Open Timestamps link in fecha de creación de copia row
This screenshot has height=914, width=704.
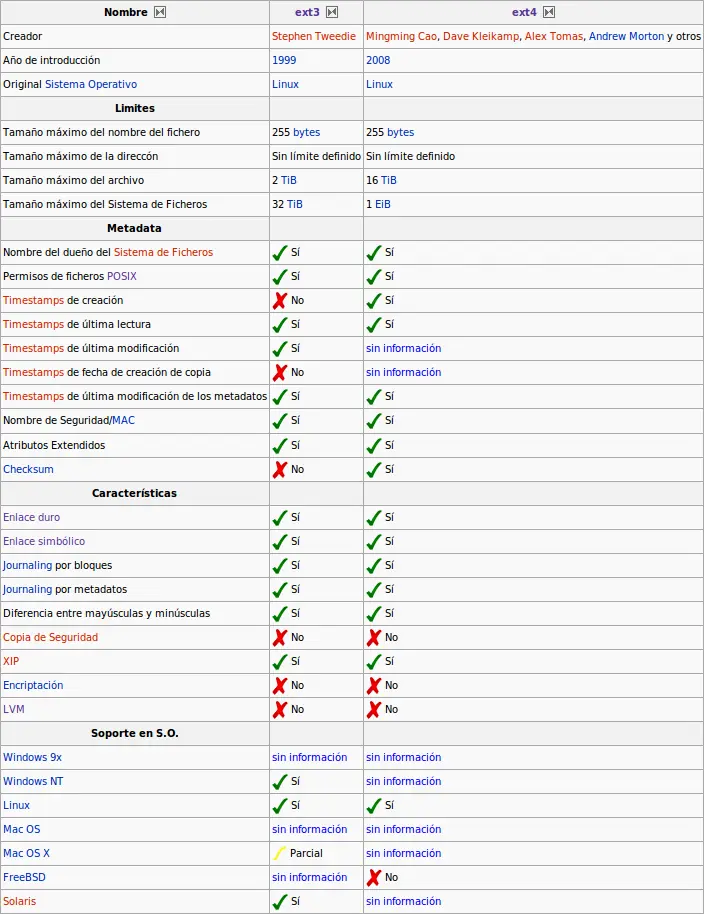[x=33, y=372]
